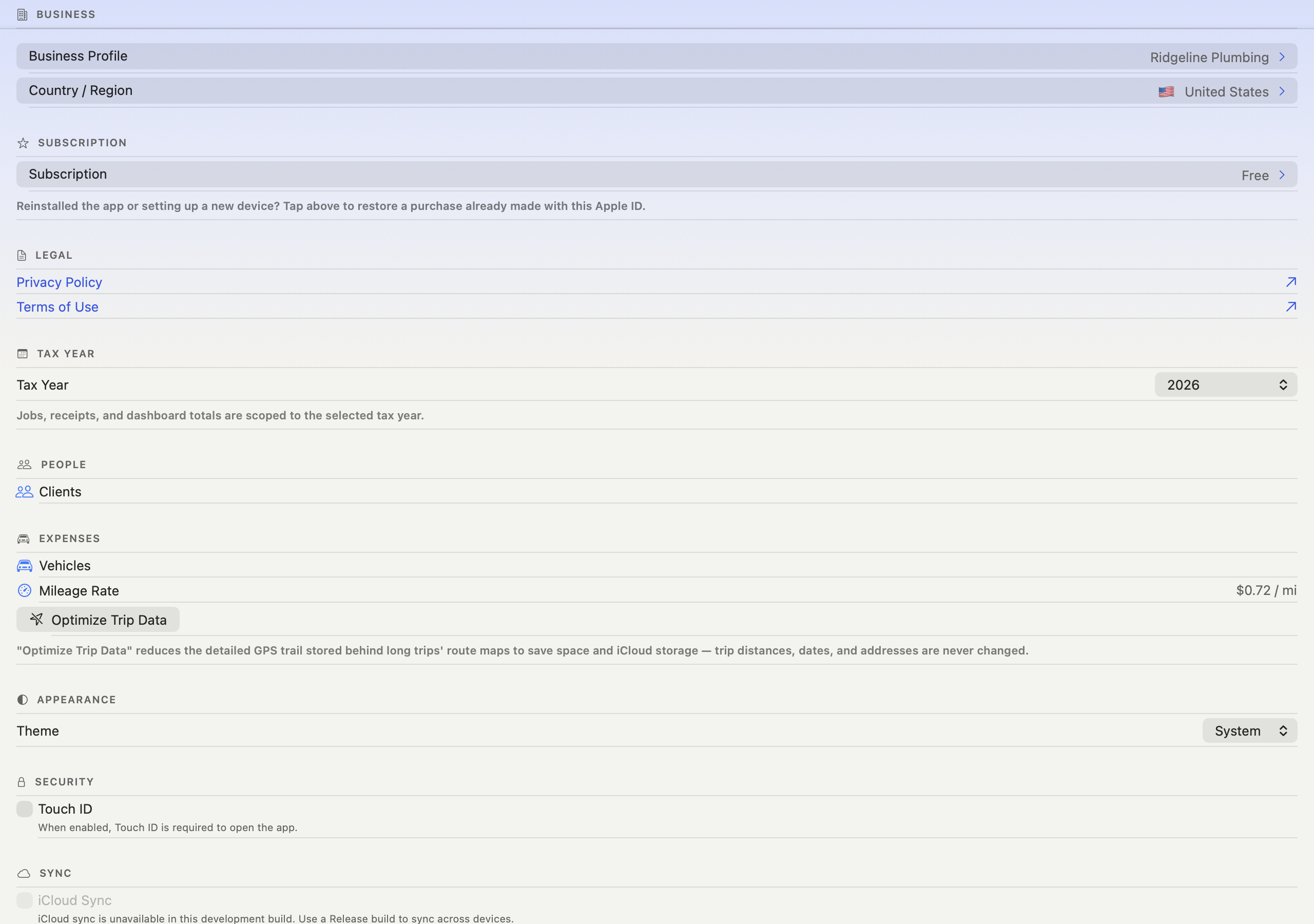Click the United States flag icon
This screenshot has height=924, width=1314.
[1166, 91]
